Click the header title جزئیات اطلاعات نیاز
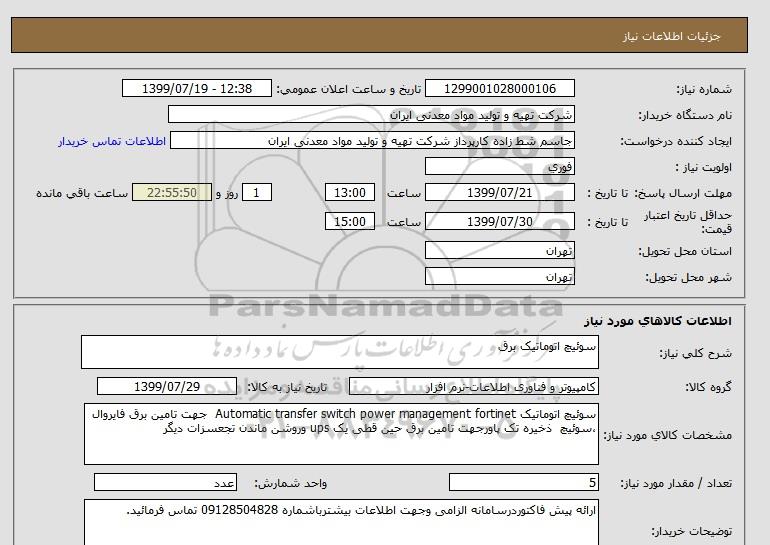This screenshot has width=770, height=545. click(671, 36)
